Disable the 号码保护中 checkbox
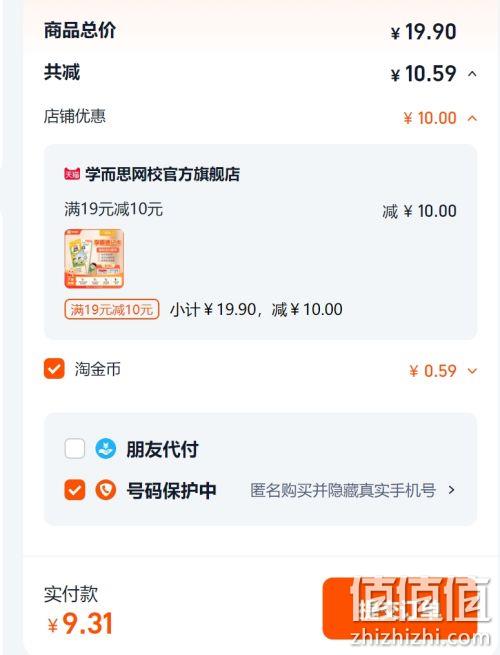The height and width of the screenshot is (655, 500). pos(75,490)
